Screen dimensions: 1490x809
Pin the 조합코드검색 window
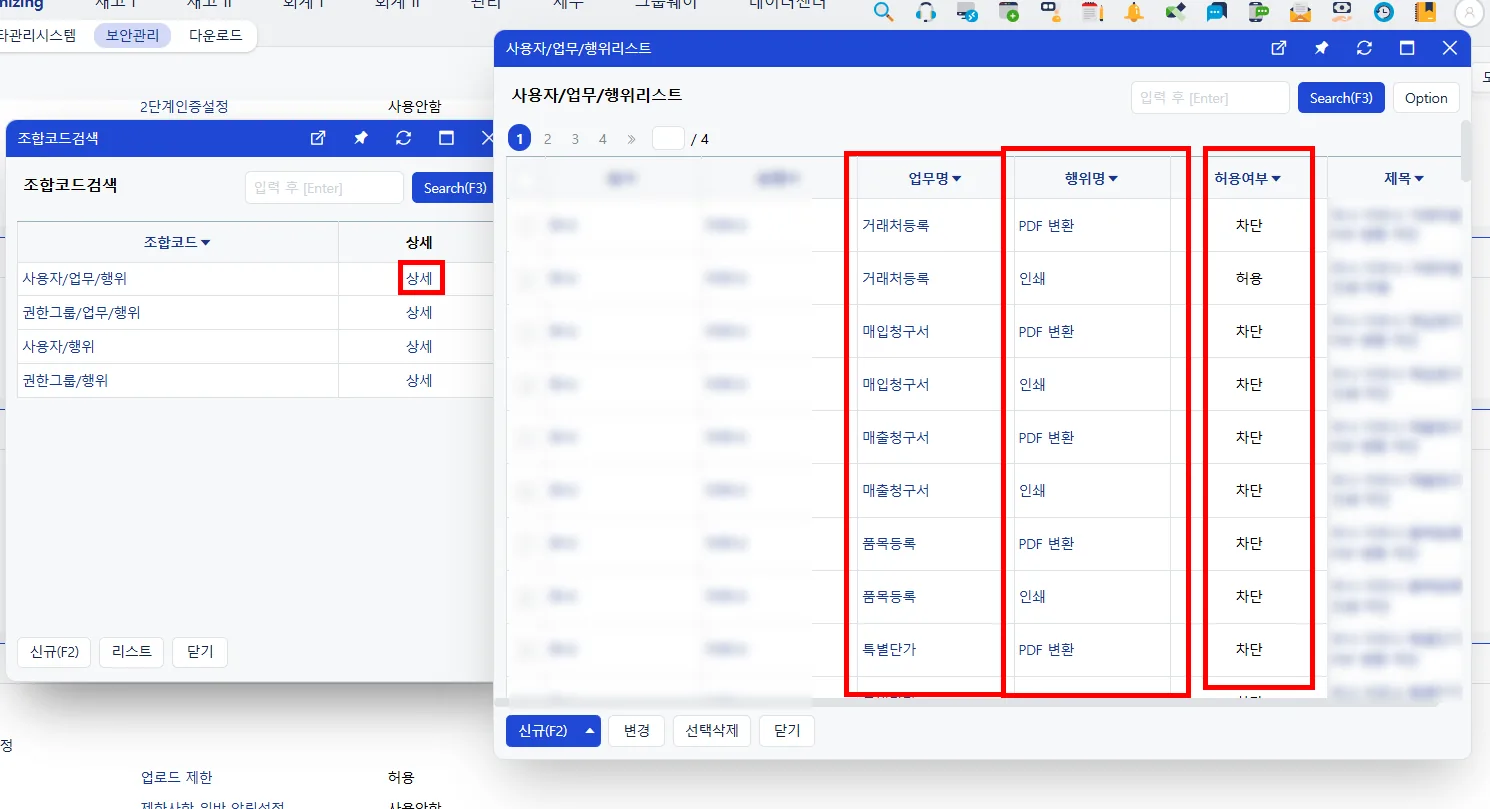pyautogui.click(x=361, y=138)
